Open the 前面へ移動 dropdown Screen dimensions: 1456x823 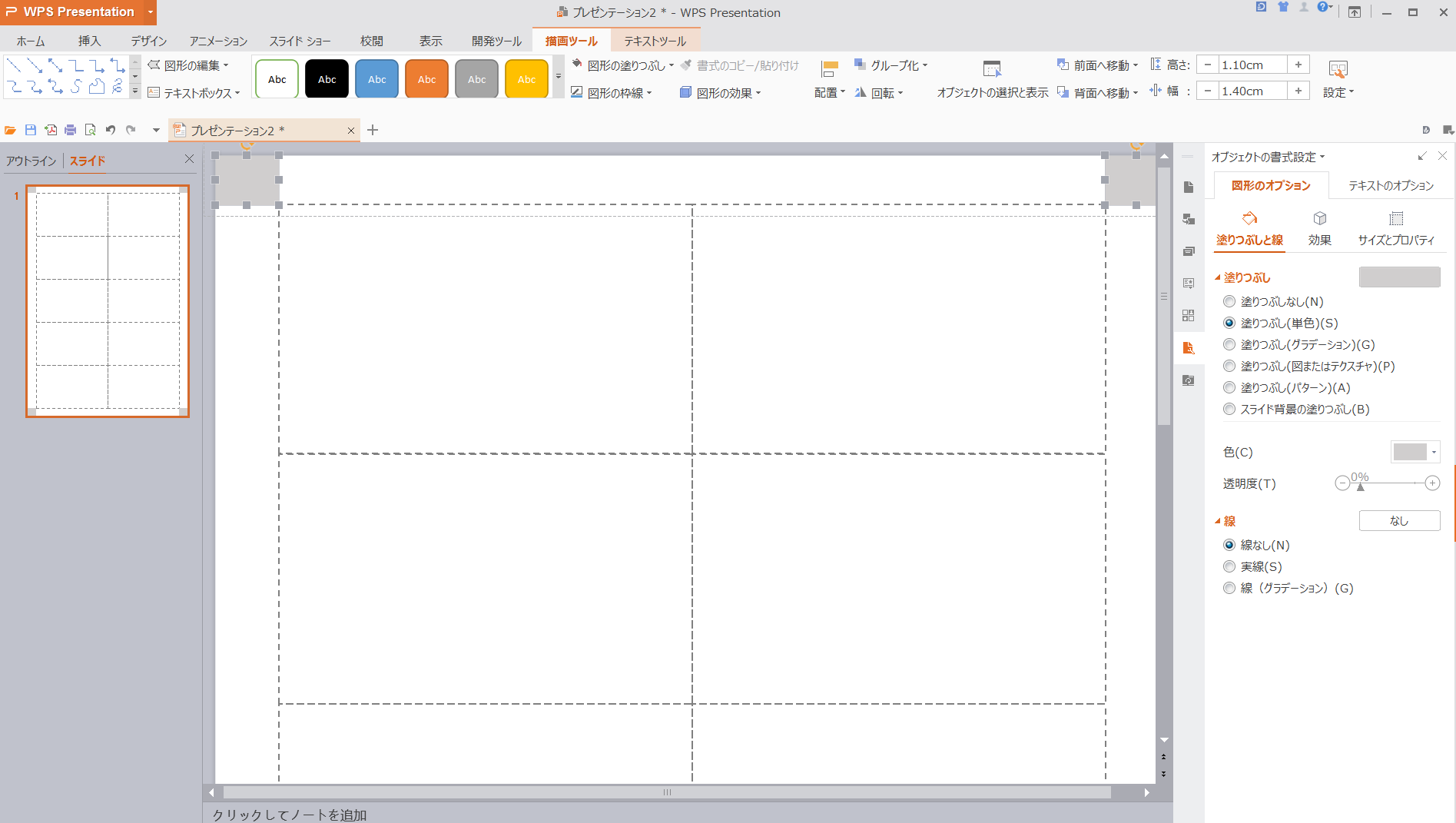pyautogui.click(x=1136, y=66)
